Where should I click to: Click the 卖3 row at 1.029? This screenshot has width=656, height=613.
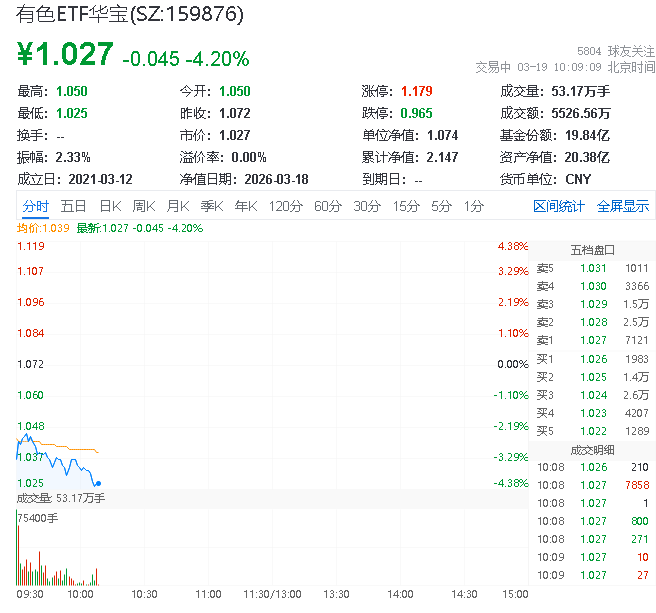point(592,304)
